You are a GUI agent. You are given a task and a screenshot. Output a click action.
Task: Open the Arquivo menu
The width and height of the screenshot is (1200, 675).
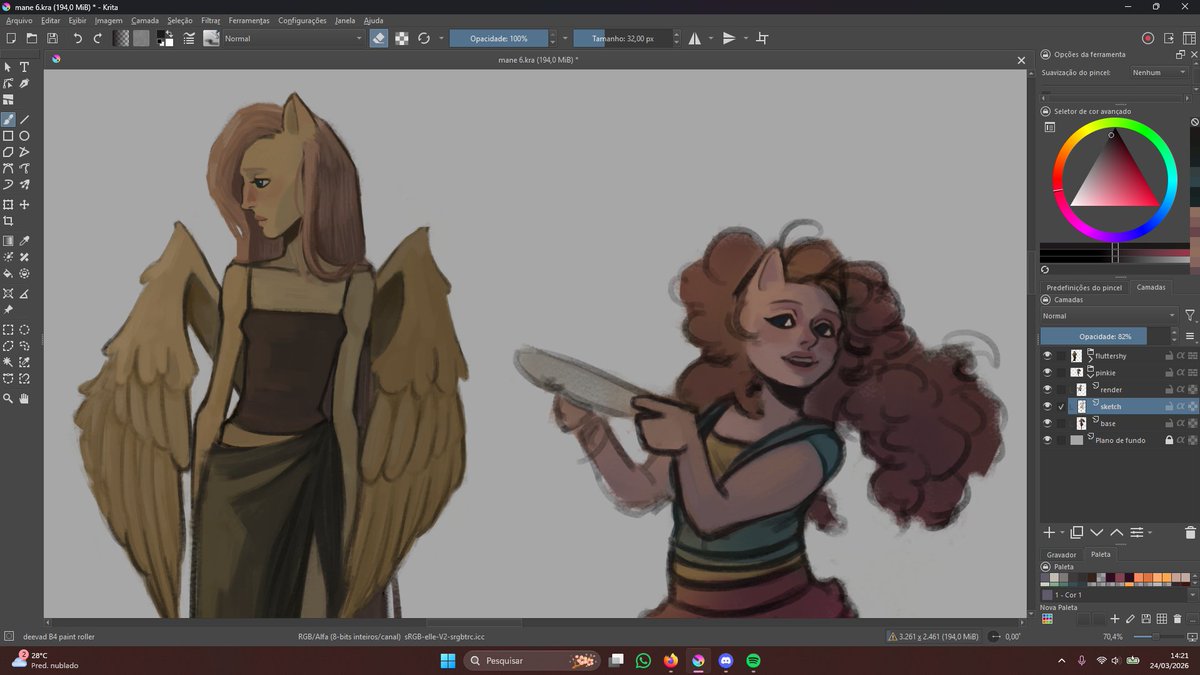19,20
